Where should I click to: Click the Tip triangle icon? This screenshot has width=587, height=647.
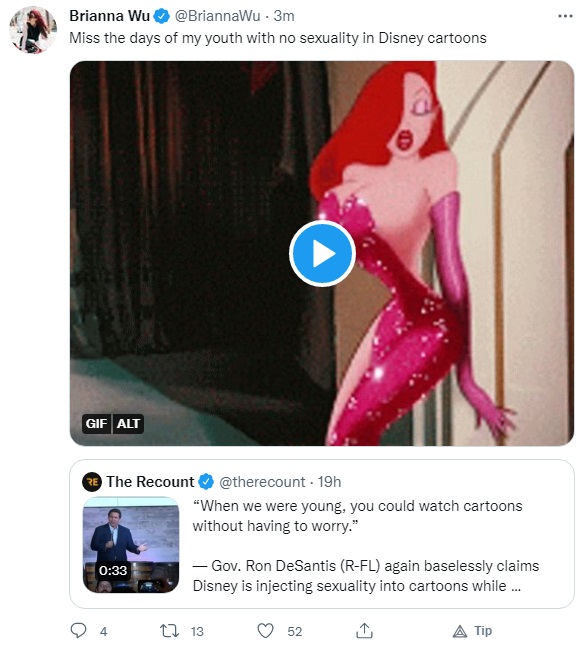[460, 631]
